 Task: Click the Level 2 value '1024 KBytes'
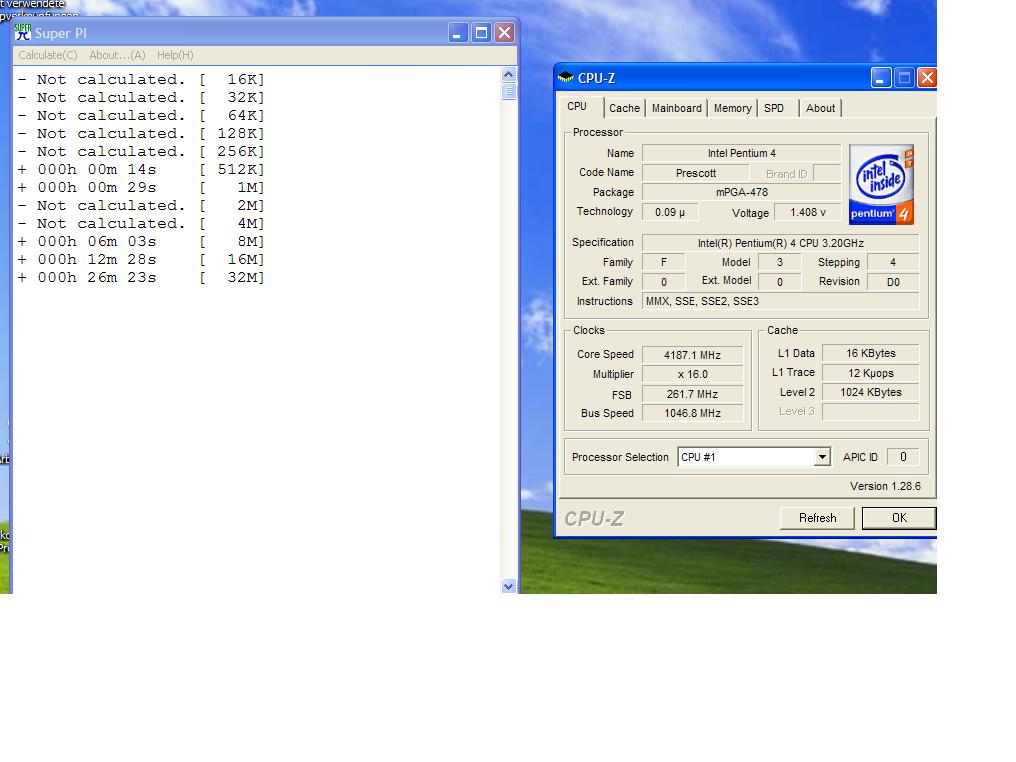(870, 392)
